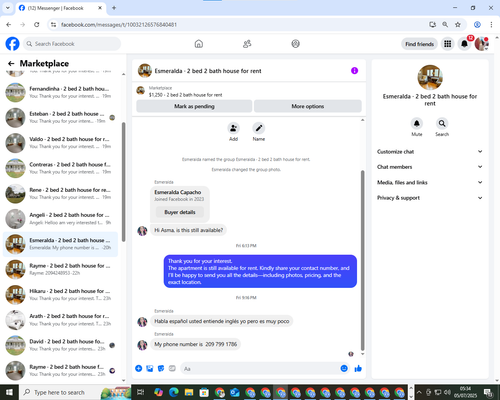
Task: Open Contreras conversation
Action: (60, 168)
